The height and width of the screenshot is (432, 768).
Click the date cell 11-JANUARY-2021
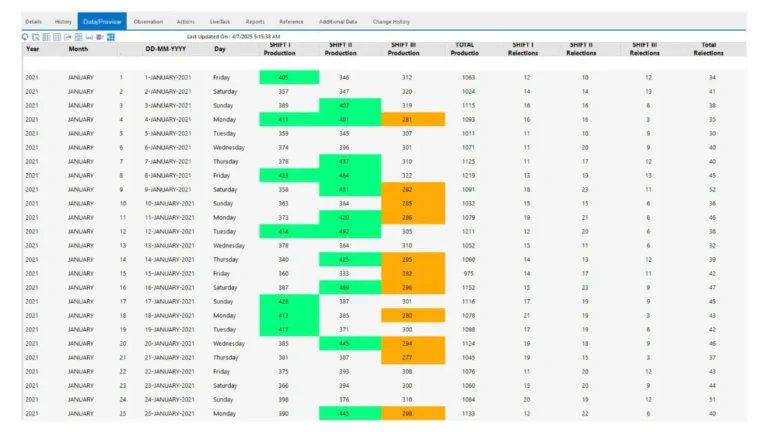169,217
